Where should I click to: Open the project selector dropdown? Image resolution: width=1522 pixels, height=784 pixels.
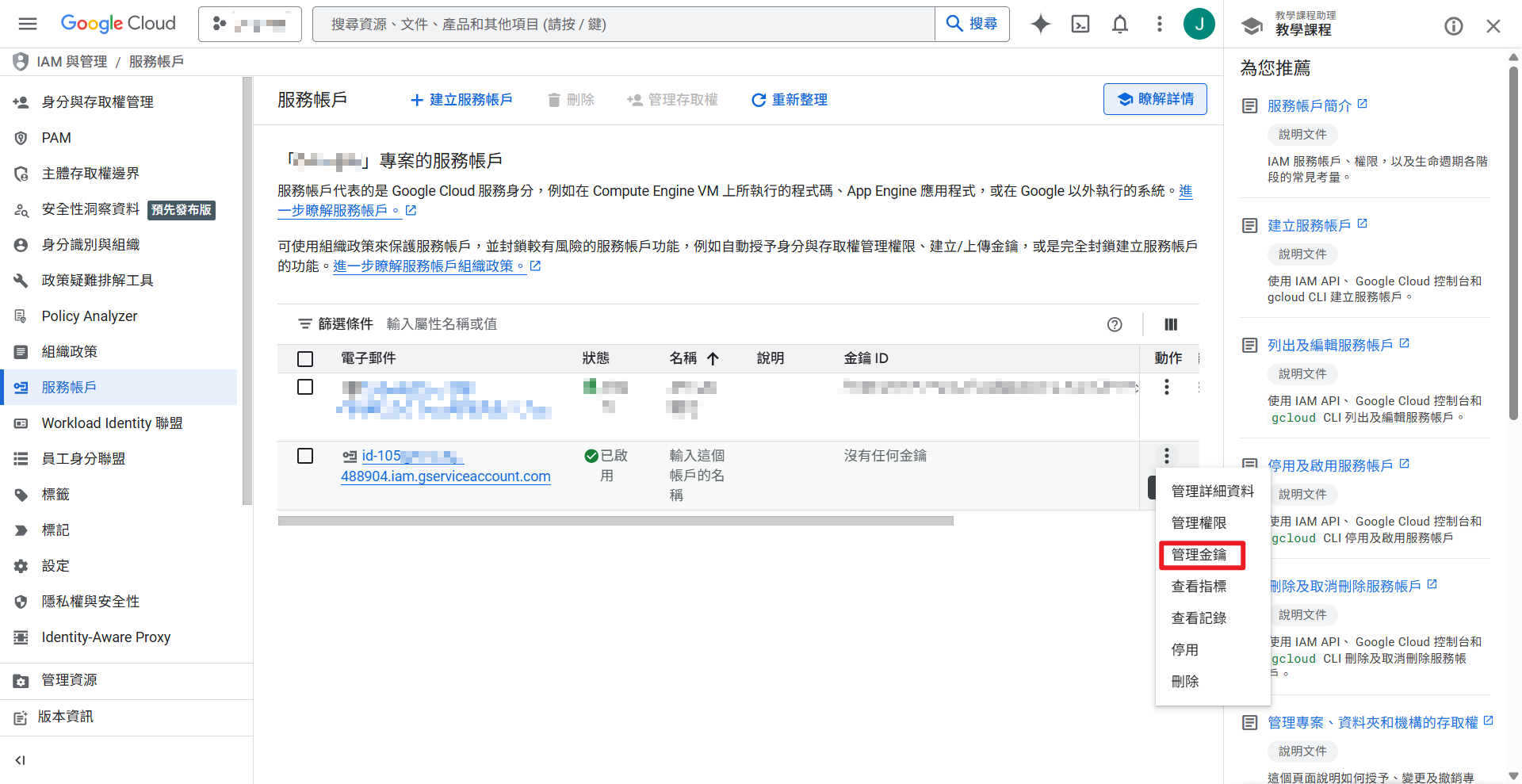[x=250, y=24]
